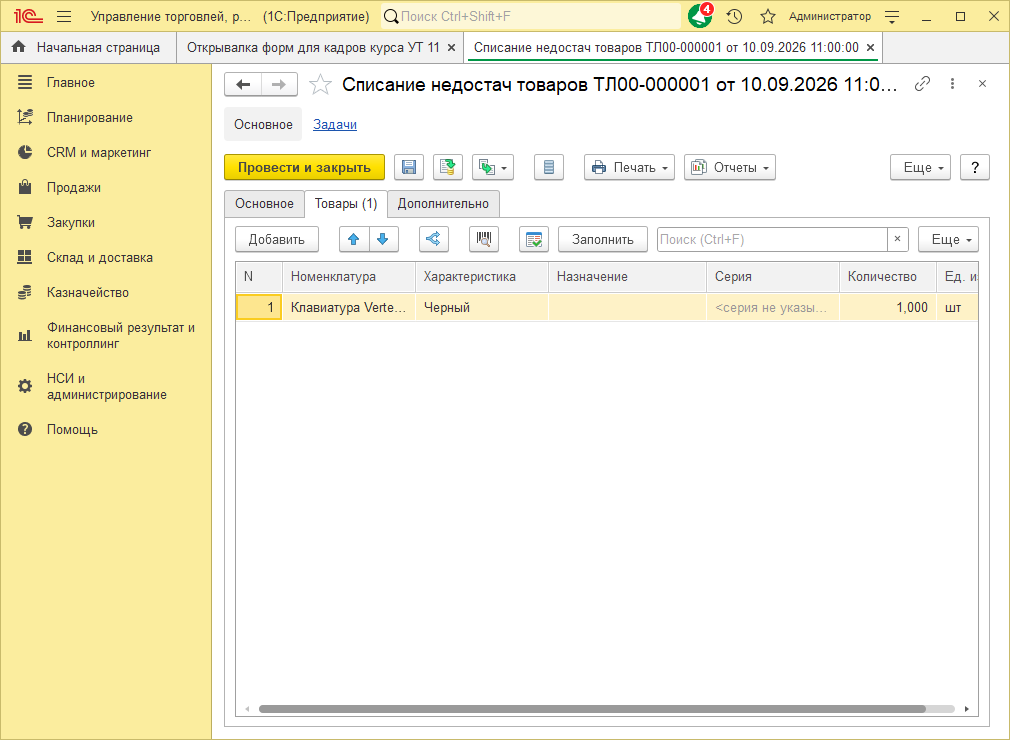
Task: Open the Начальная страница tab
Action: (x=89, y=48)
